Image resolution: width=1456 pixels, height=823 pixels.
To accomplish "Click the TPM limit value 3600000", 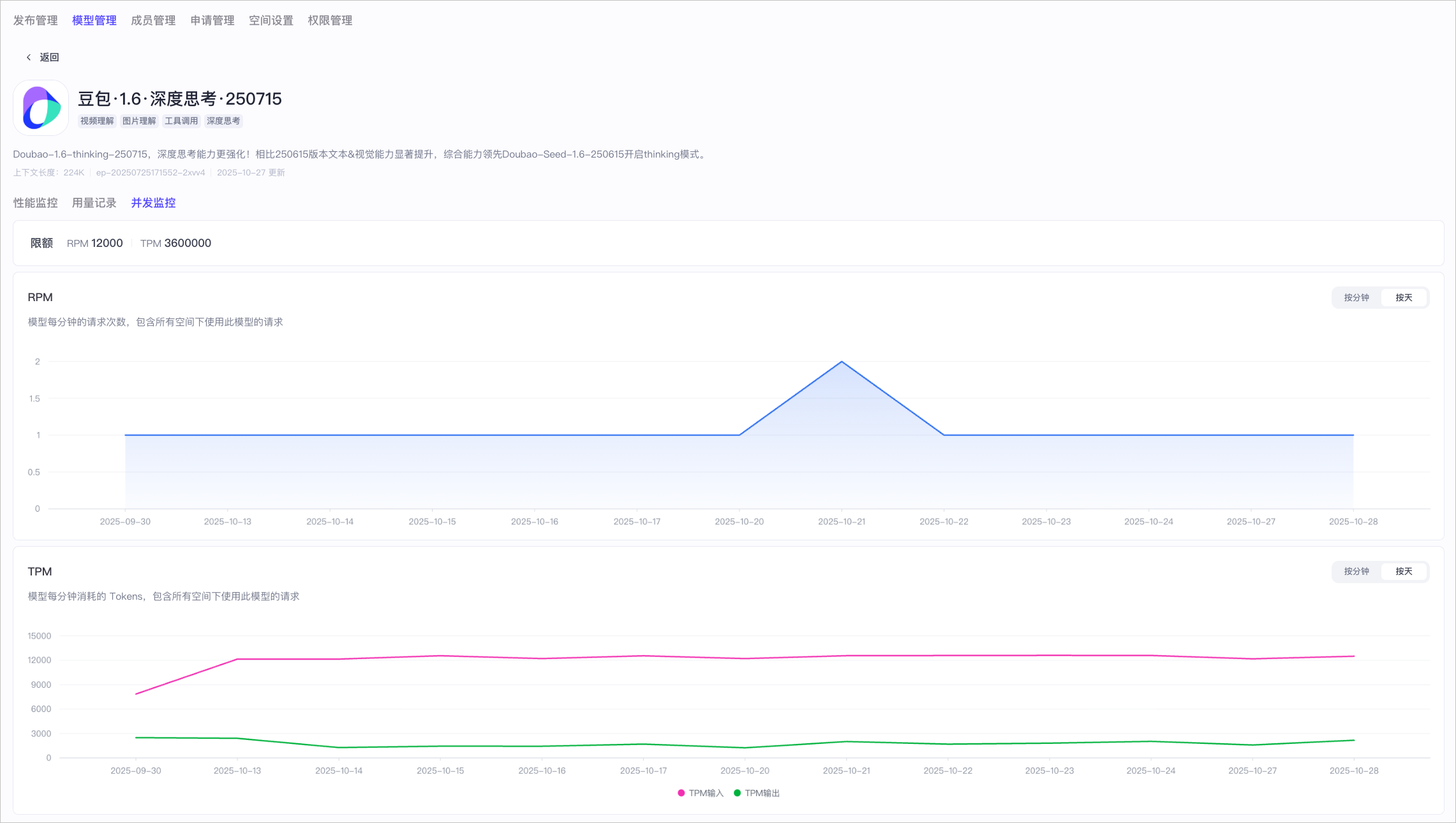I will click(188, 243).
